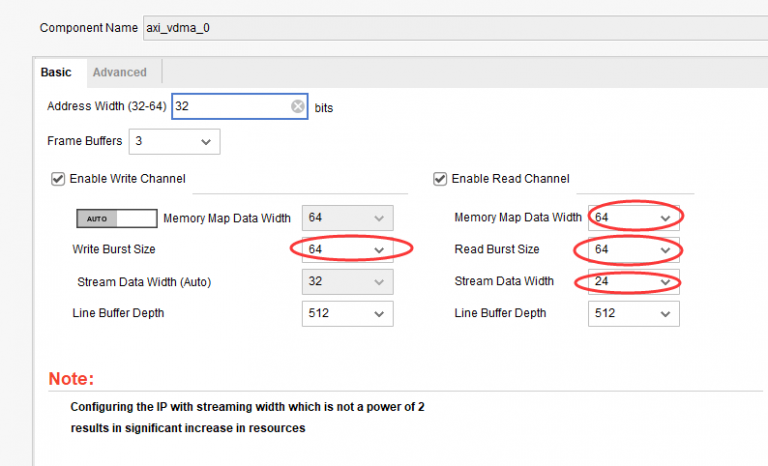Screen dimensions: 768x466
Task: Click the disabled write Memory Map Data Width dropdown
Action: click(347, 218)
